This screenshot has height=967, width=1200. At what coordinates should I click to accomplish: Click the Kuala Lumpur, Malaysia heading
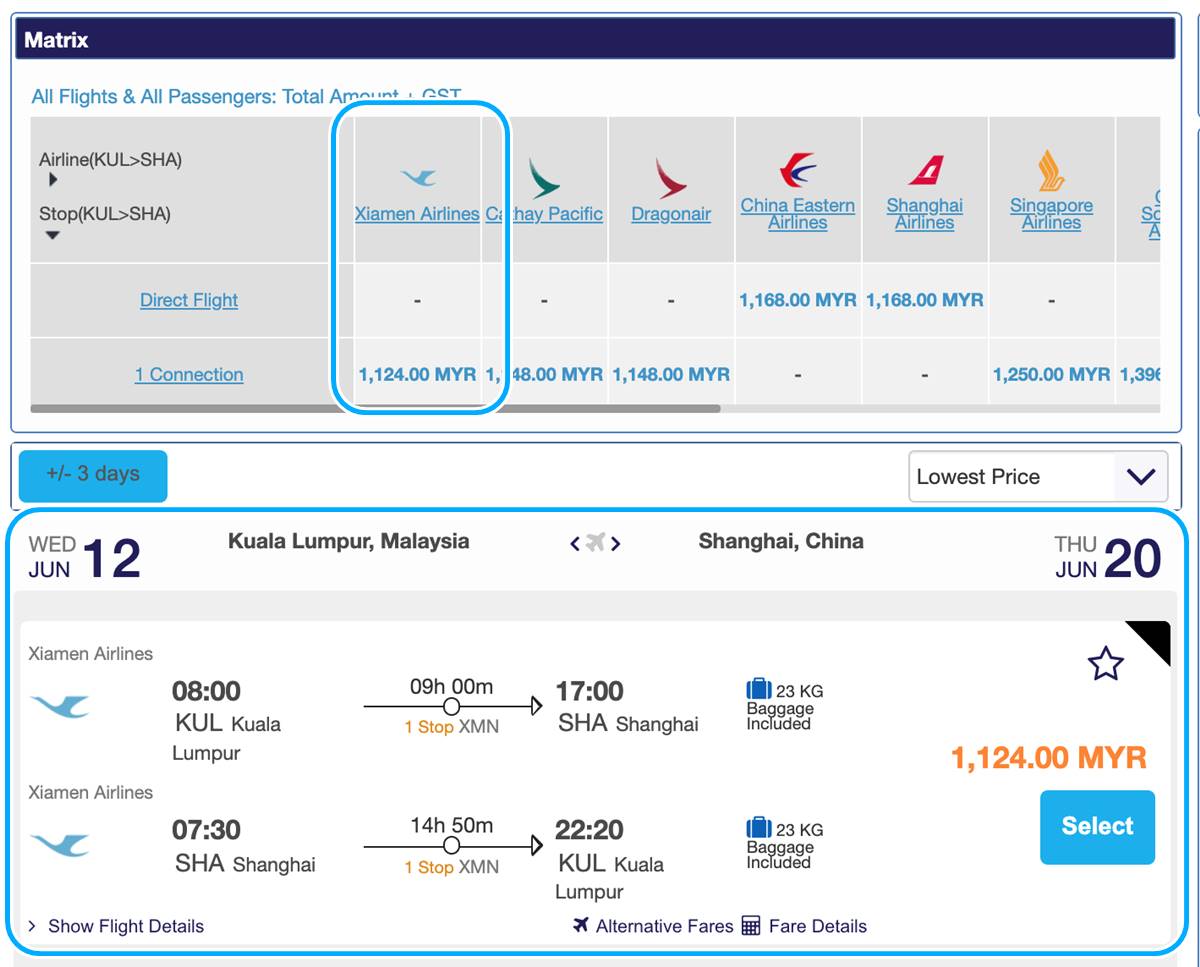click(x=349, y=541)
